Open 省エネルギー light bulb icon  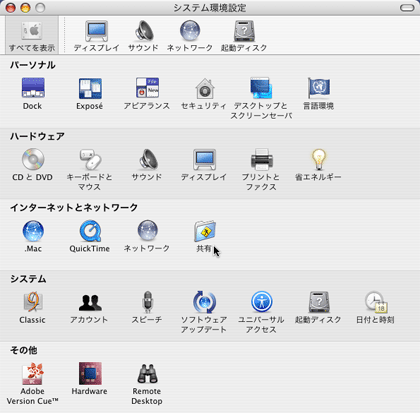coord(319,159)
